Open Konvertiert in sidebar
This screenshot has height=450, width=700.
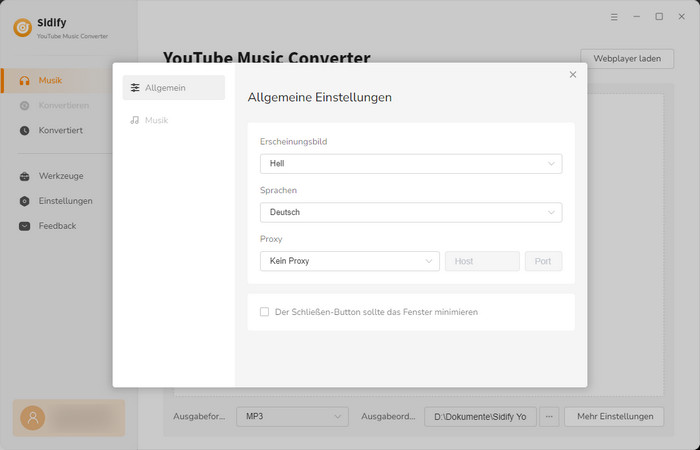[x=57, y=131]
